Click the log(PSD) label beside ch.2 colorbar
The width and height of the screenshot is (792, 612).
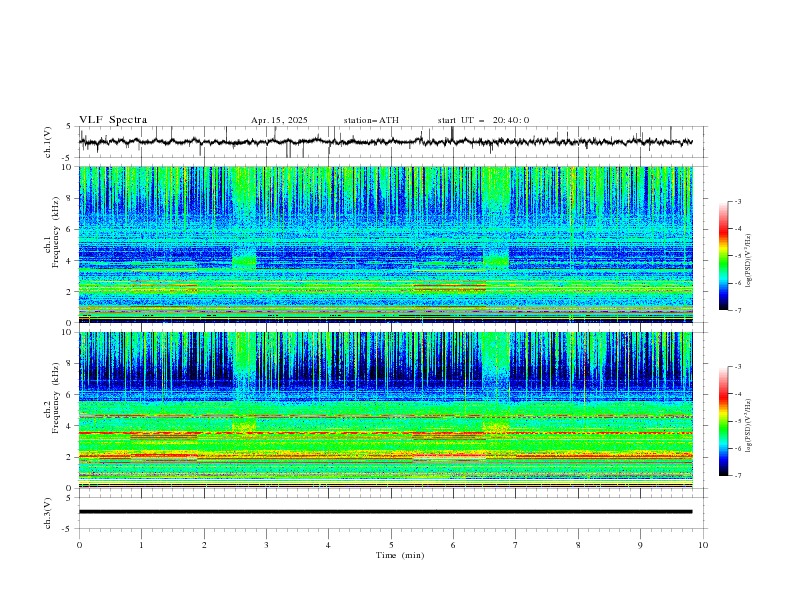[x=749, y=425]
